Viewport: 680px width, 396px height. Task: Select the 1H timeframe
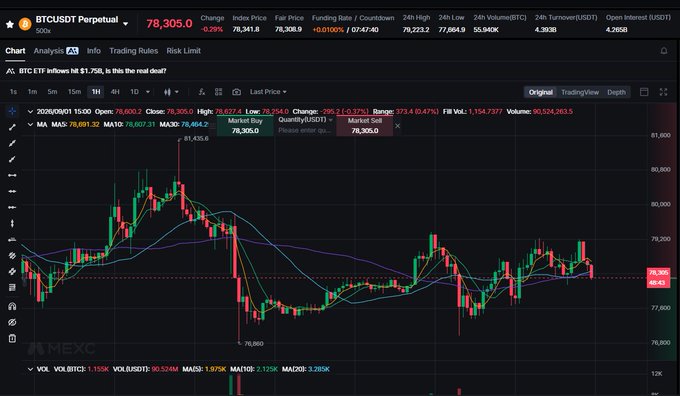click(96, 92)
